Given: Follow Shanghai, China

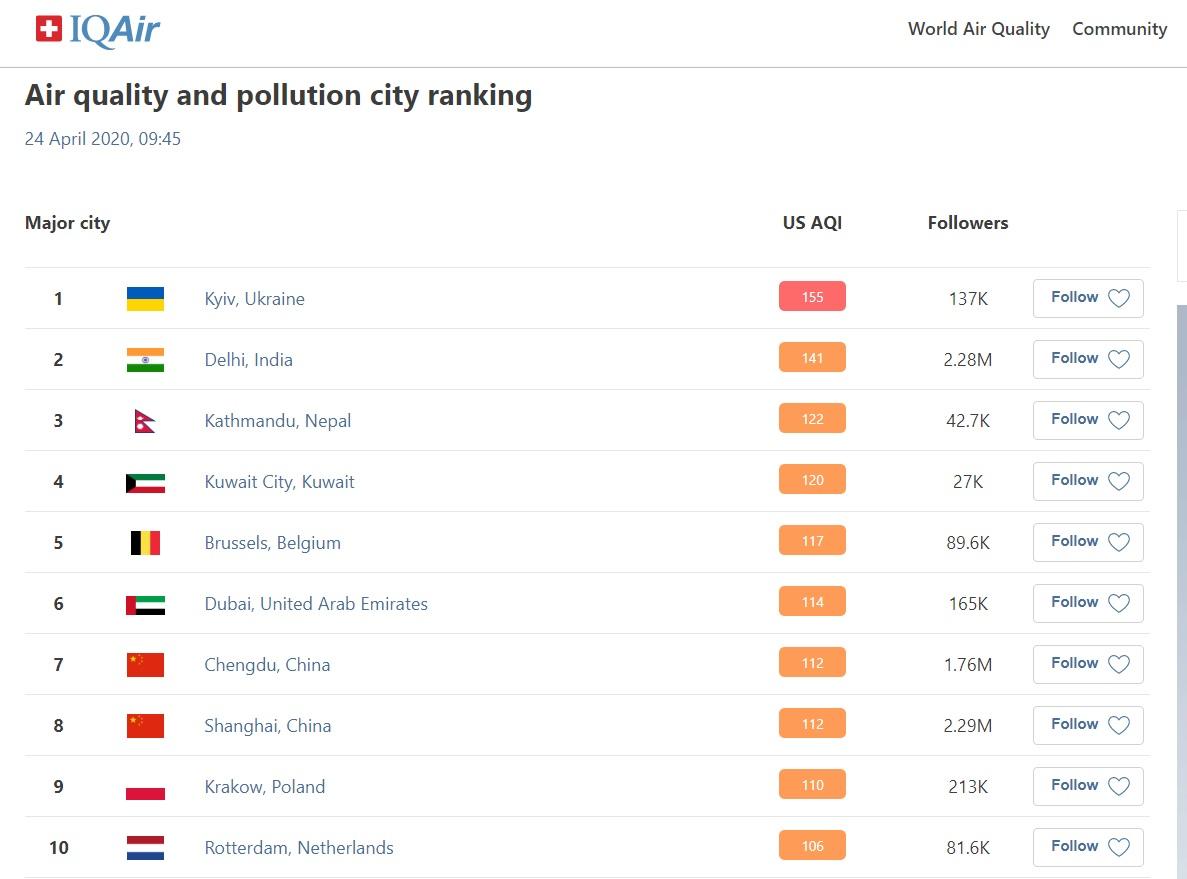Looking at the screenshot, I should click(1088, 725).
